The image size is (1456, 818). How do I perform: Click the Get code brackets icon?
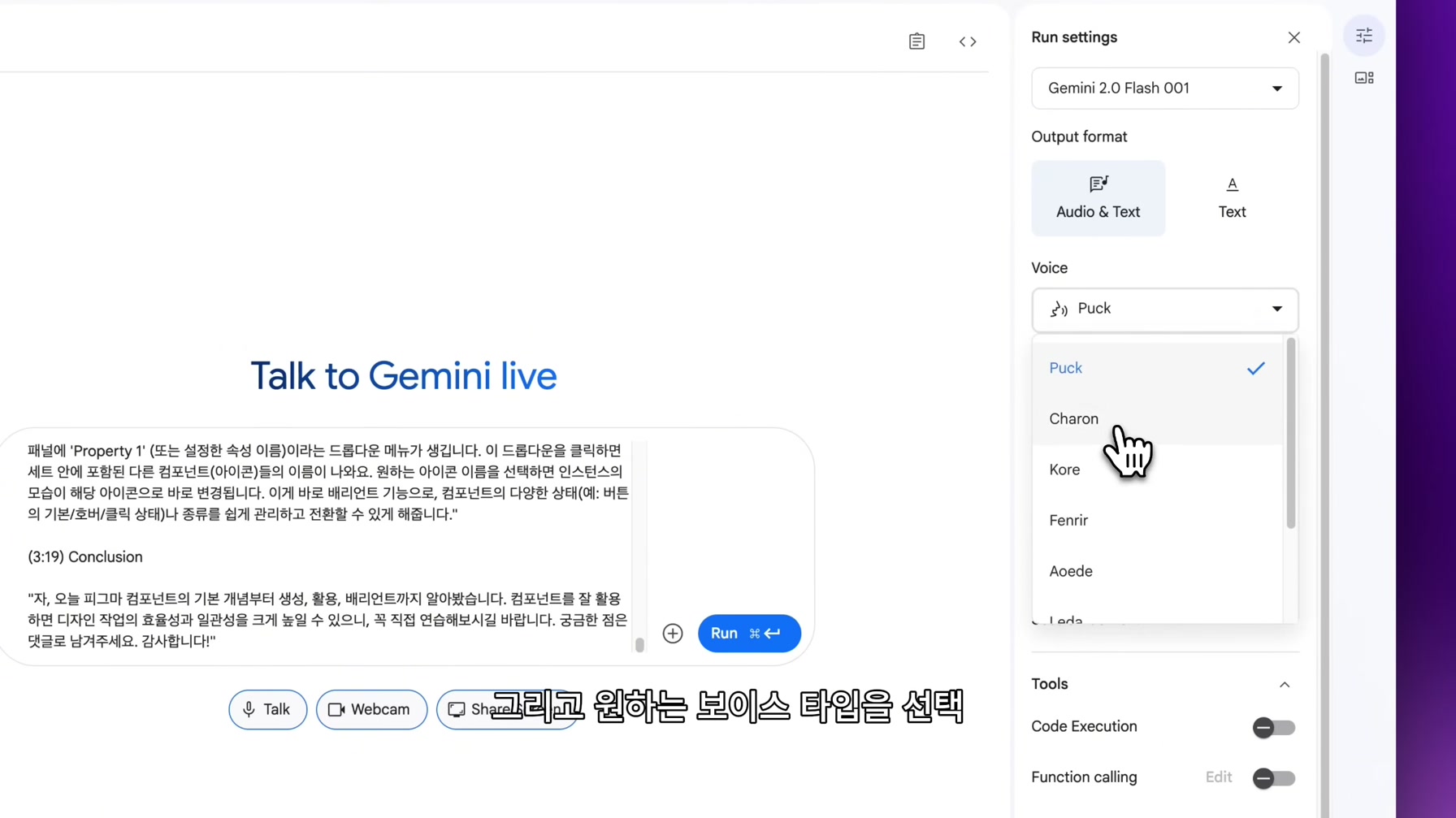tap(967, 41)
